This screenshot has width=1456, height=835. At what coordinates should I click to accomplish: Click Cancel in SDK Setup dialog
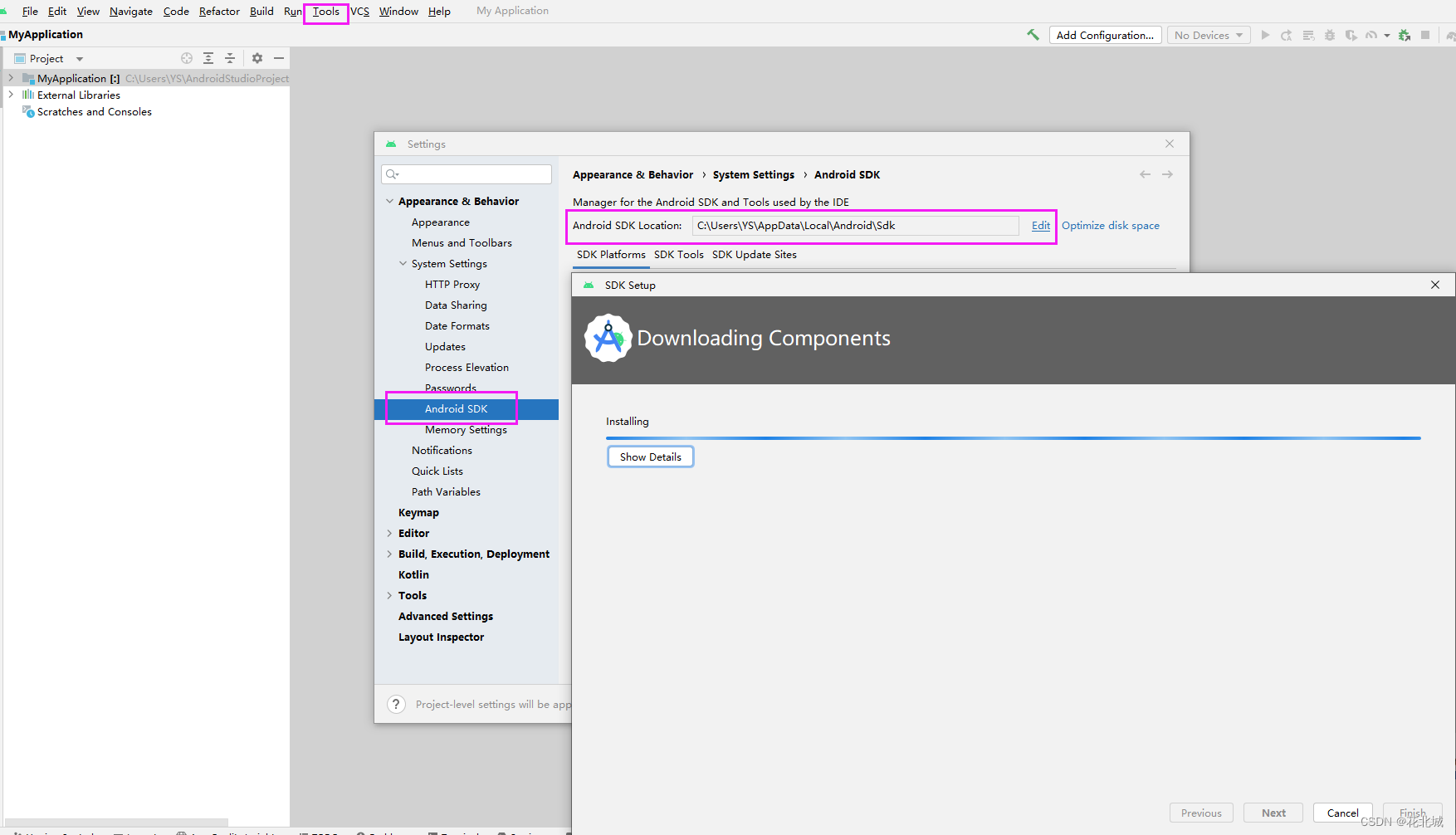click(x=1342, y=813)
